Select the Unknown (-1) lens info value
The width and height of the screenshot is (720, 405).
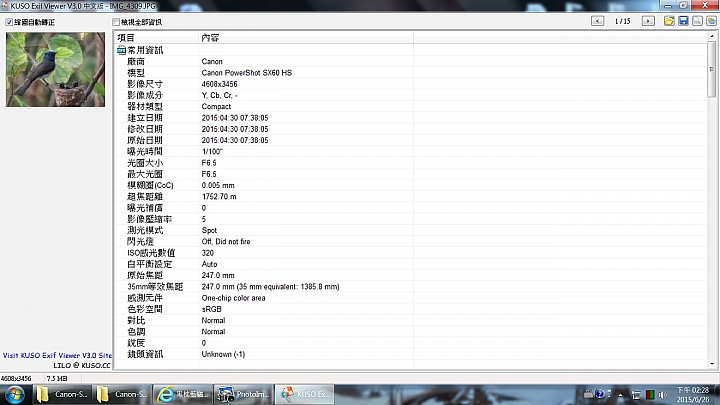223,354
